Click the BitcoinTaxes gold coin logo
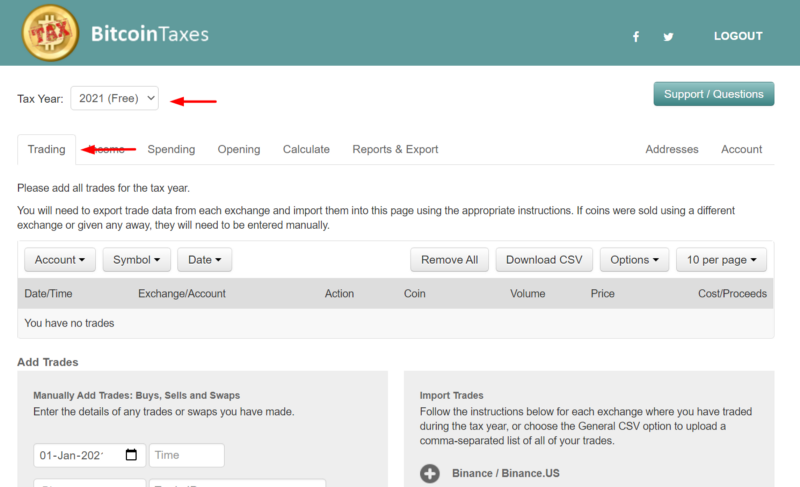Viewport: 800px width, 487px height. (x=50, y=33)
